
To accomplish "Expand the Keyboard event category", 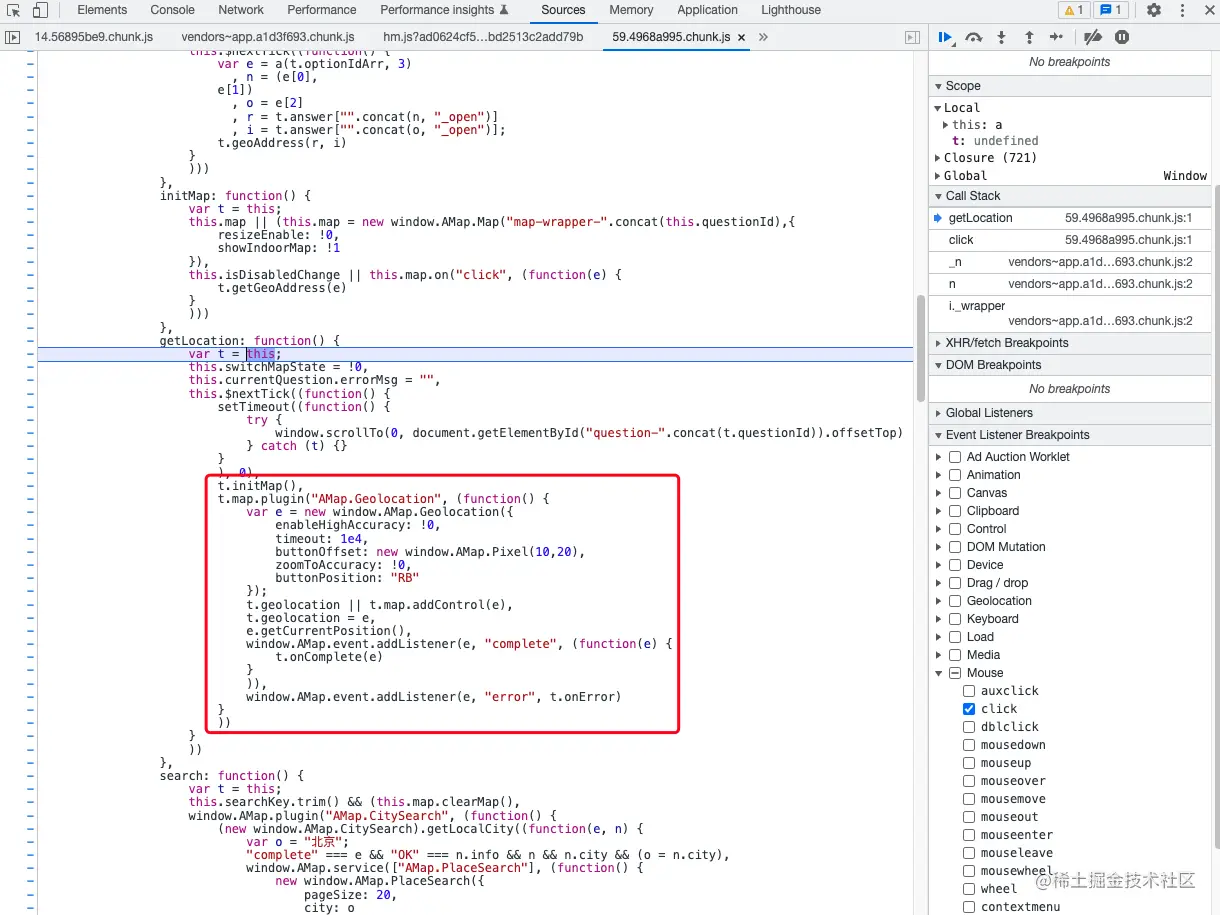I will [938, 618].
